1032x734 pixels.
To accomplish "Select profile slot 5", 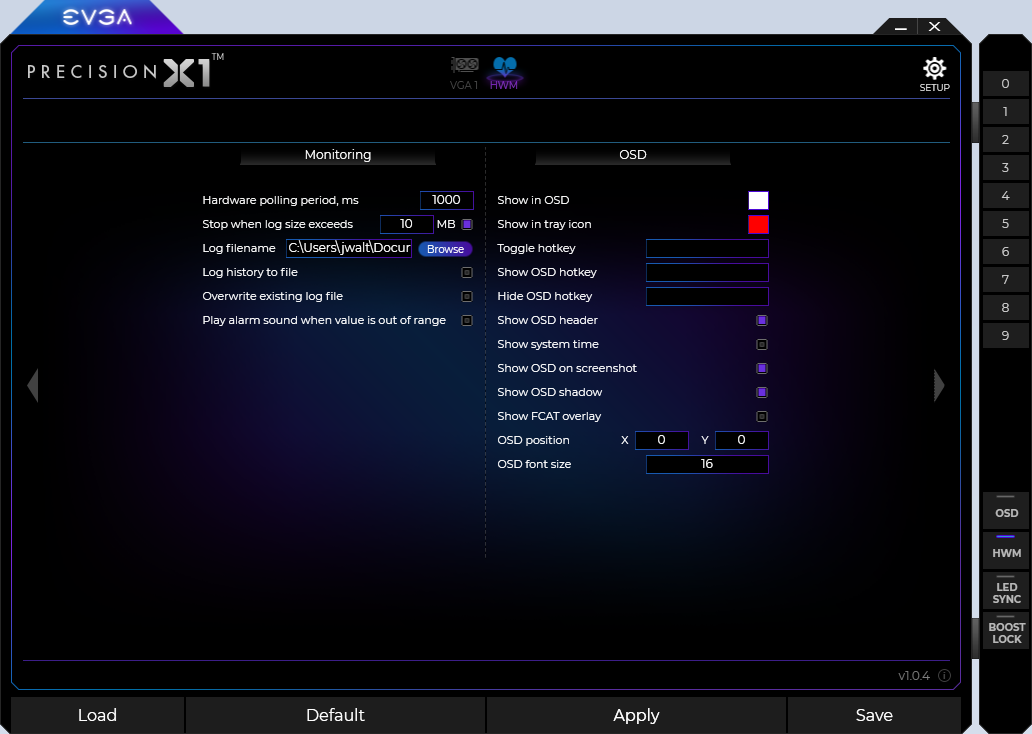I will tap(1005, 223).
